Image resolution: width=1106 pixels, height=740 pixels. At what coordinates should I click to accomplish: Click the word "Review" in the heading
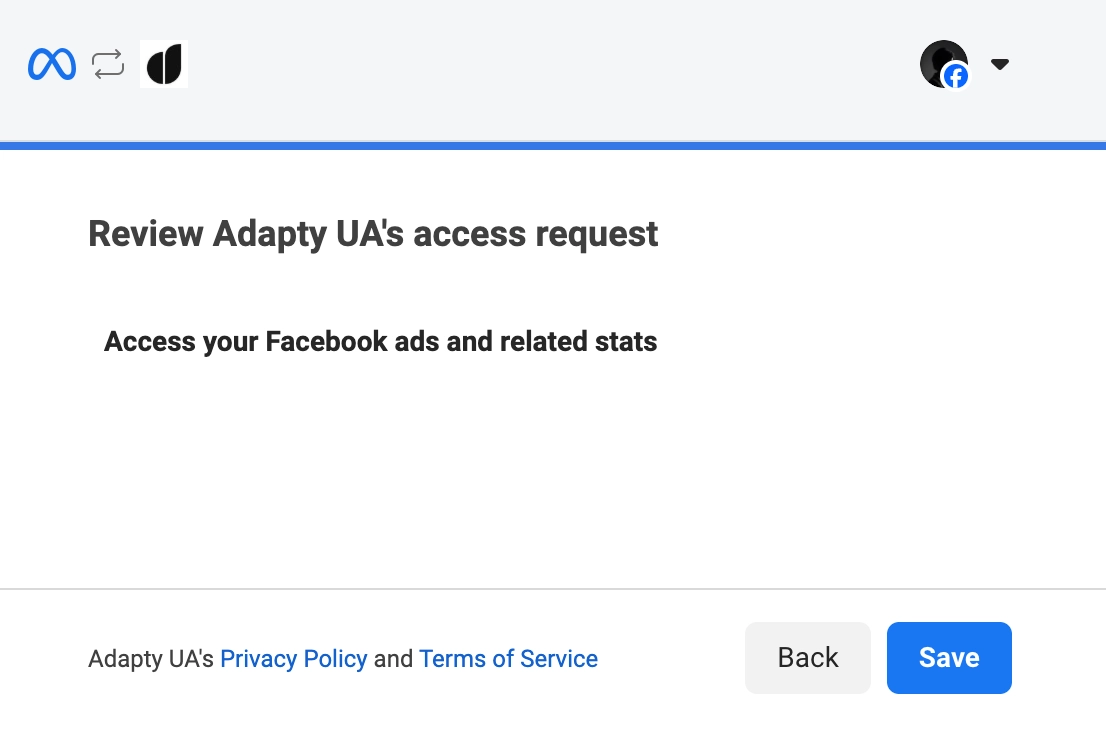coord(146,234)
